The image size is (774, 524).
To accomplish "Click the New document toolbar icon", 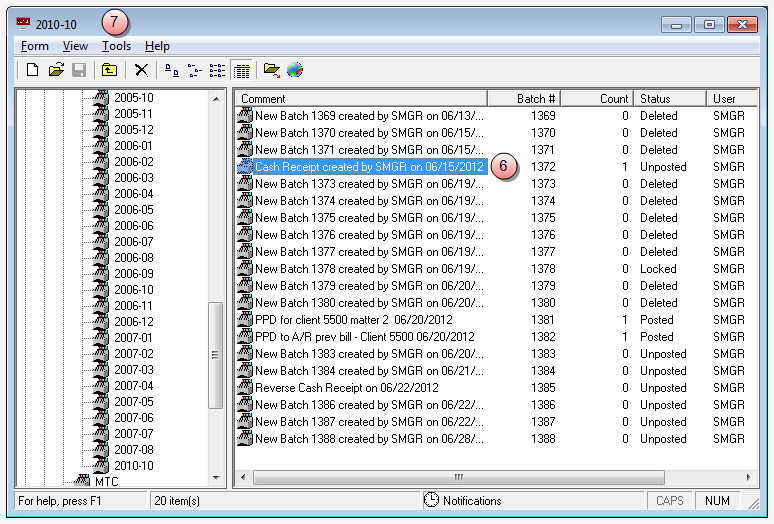I will click(32, 70).
